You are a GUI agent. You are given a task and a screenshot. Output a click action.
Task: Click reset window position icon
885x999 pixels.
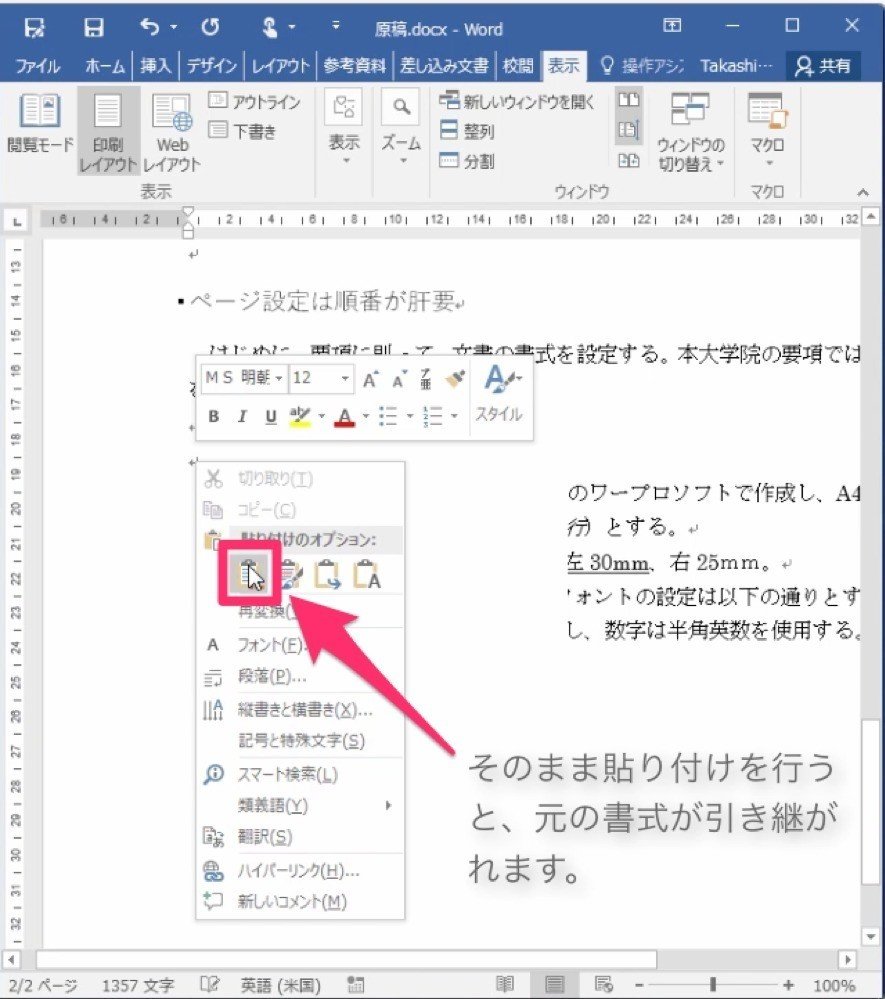[629, 160]
